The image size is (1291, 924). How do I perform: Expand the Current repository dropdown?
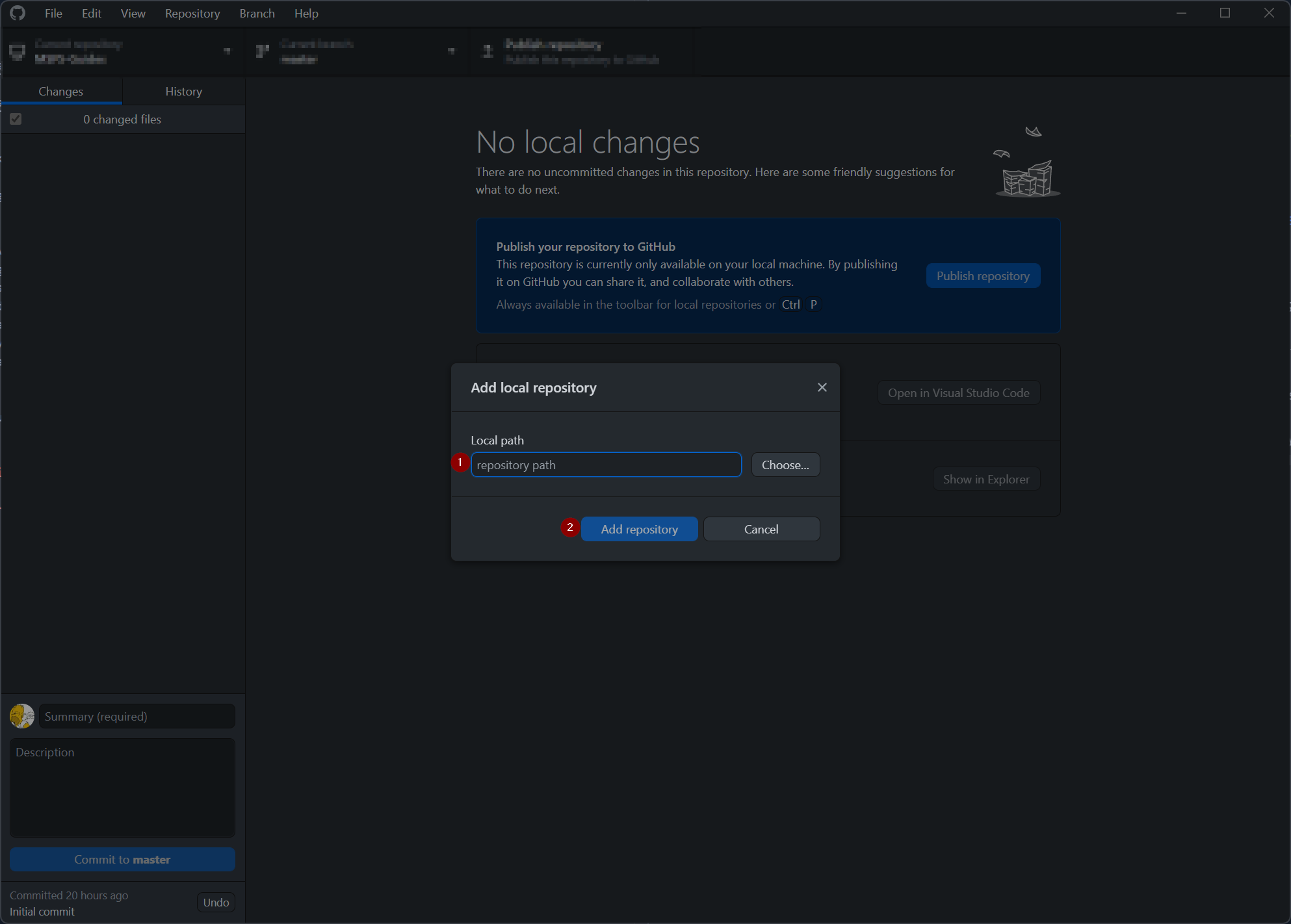coord(124,51)
